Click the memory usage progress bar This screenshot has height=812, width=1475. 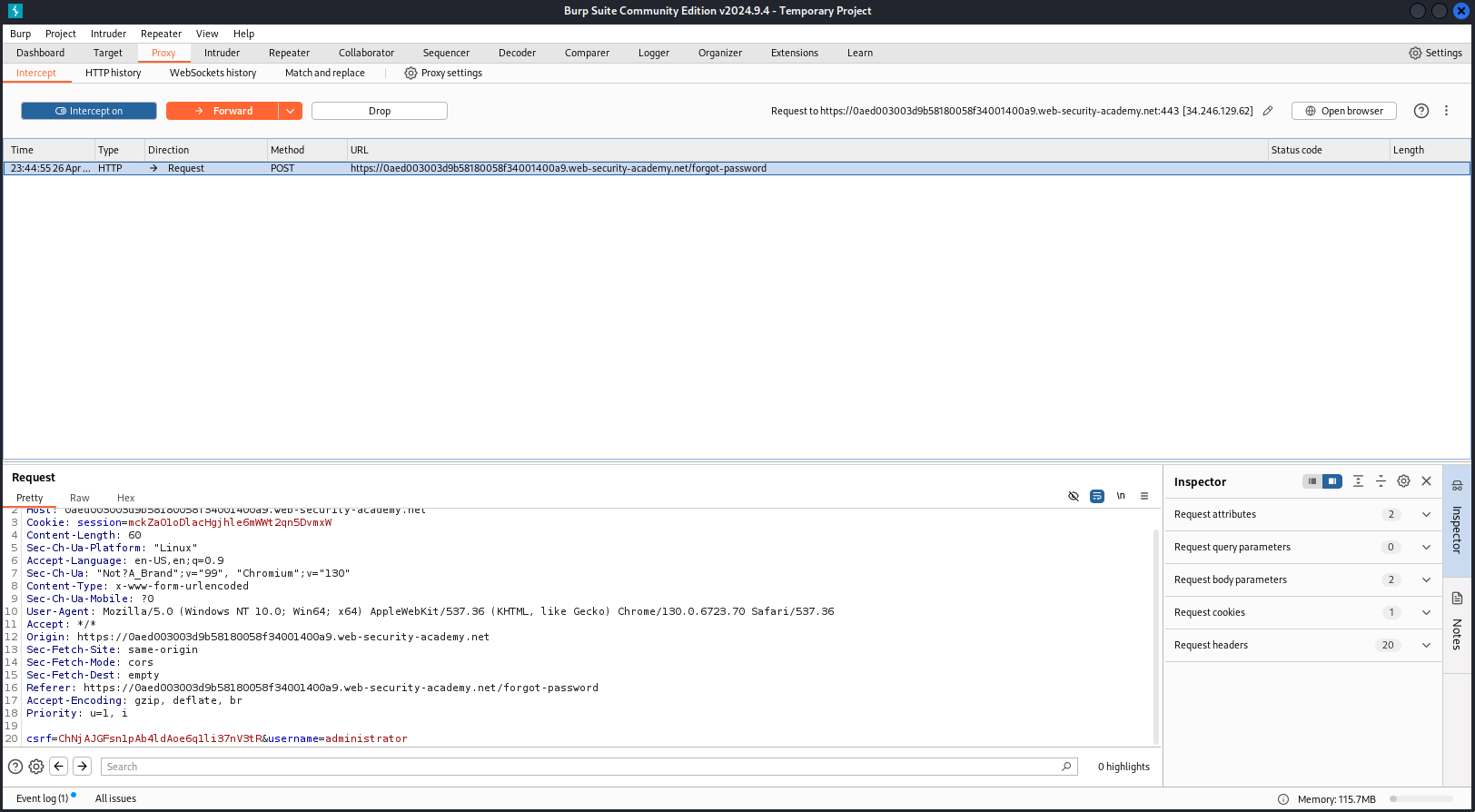(1421, 799)
